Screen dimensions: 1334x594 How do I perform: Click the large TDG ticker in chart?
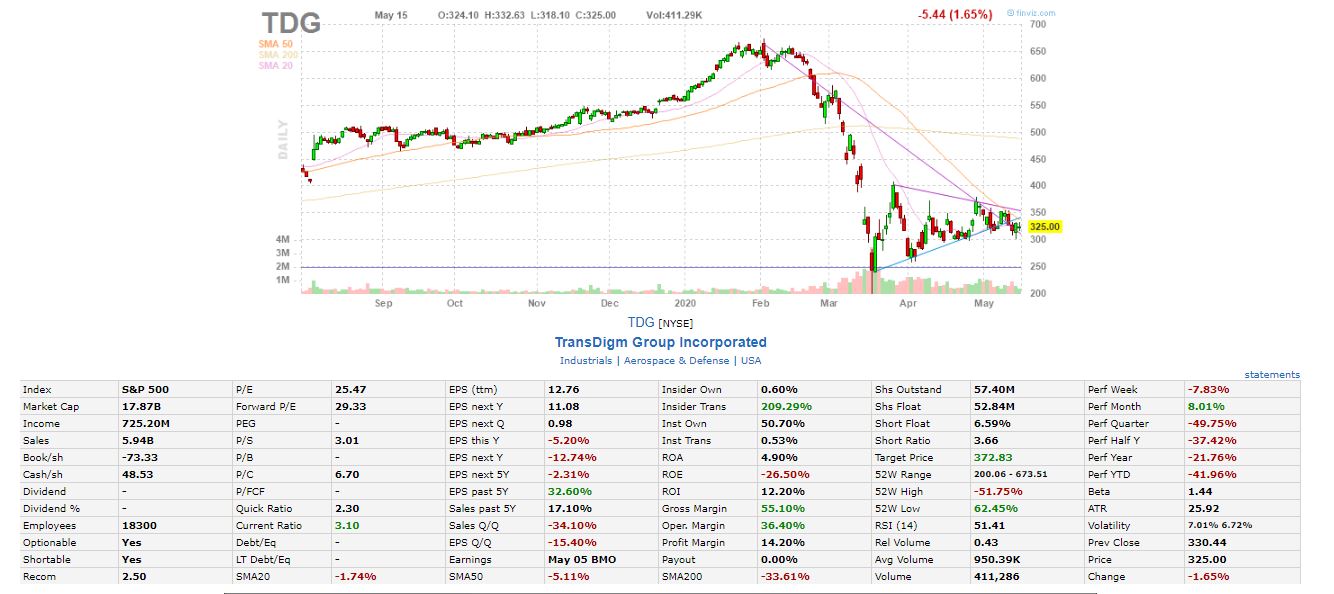[291, 22]
